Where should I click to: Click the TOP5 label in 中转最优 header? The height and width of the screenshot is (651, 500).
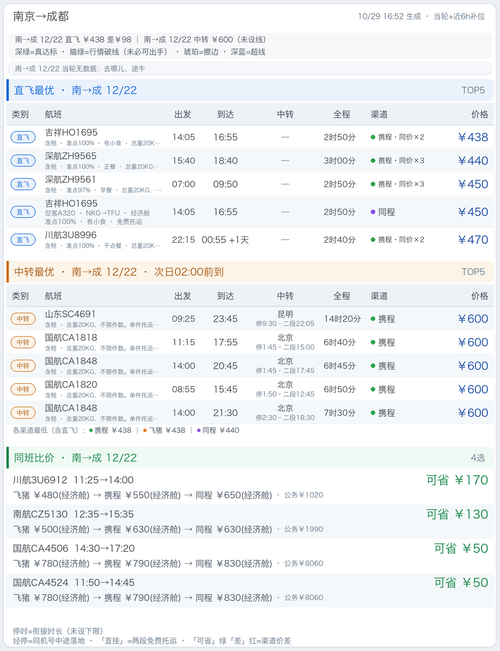click(x=473, y=272)
